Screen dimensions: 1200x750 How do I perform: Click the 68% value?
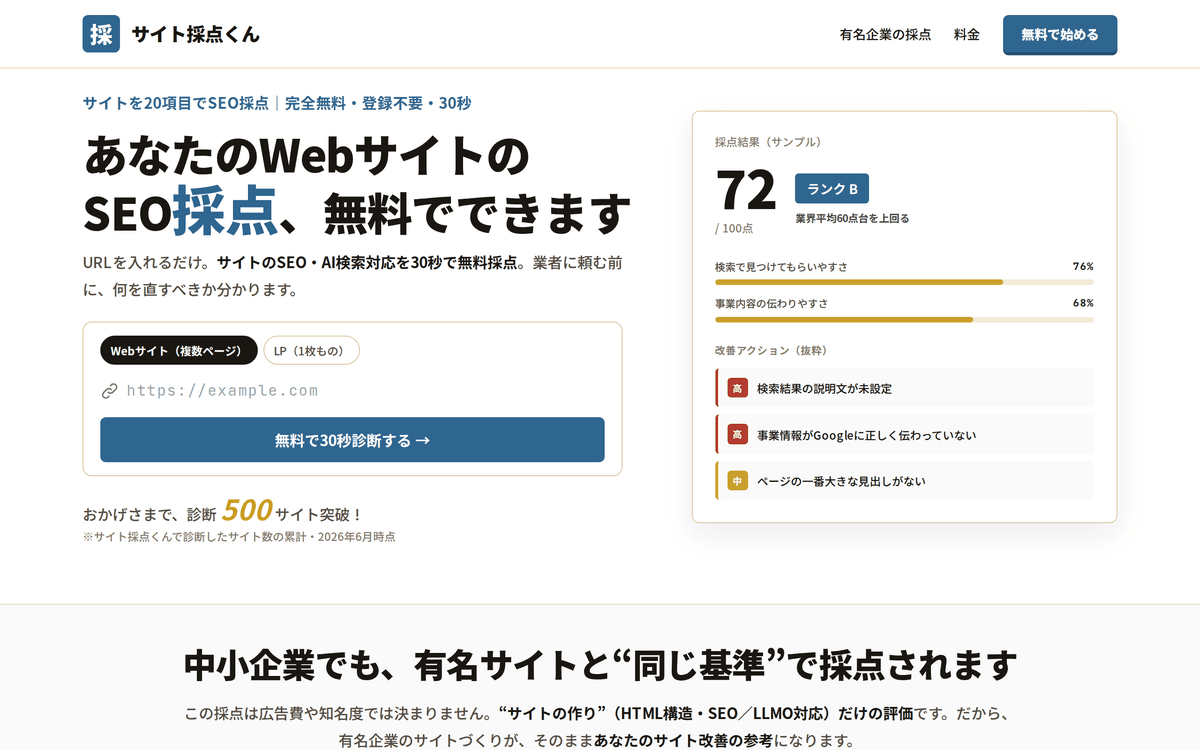(x=1083, y=303)
